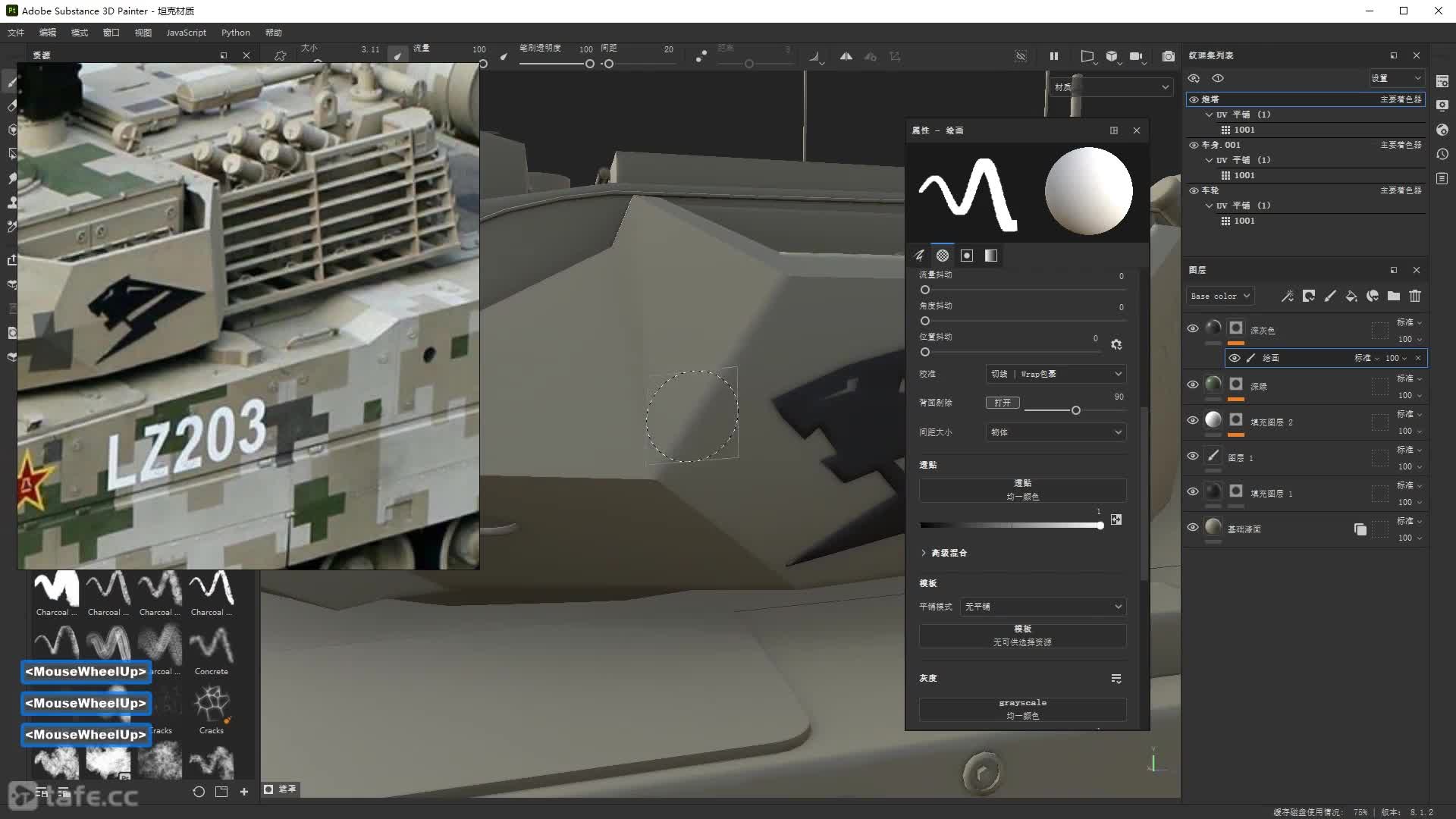Screen dimensions: 1456x819
Task: Hide the 深绿 layer with eye icon
Action: (x=1193, y=384)
